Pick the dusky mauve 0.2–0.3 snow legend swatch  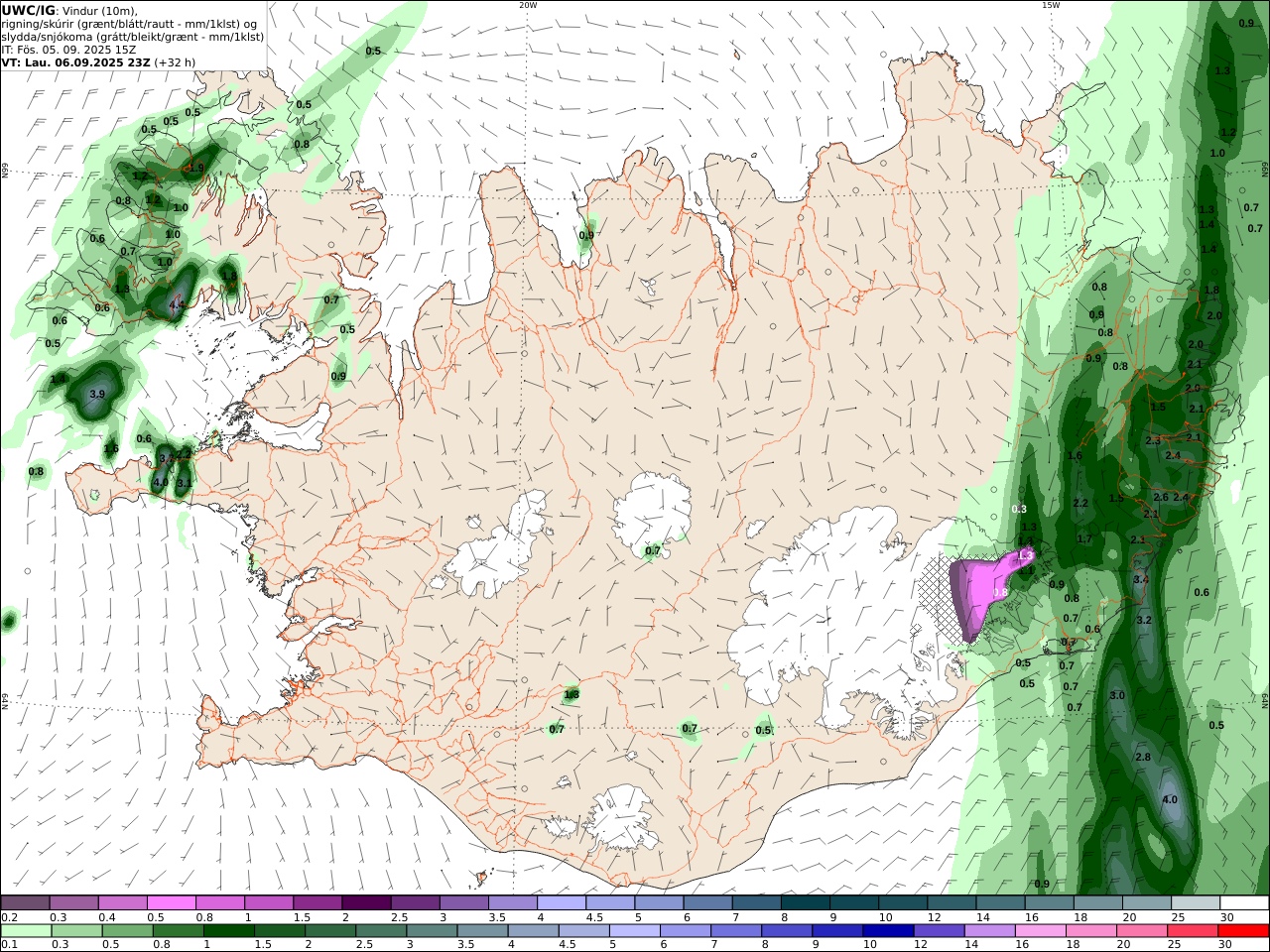coord(25,902)
